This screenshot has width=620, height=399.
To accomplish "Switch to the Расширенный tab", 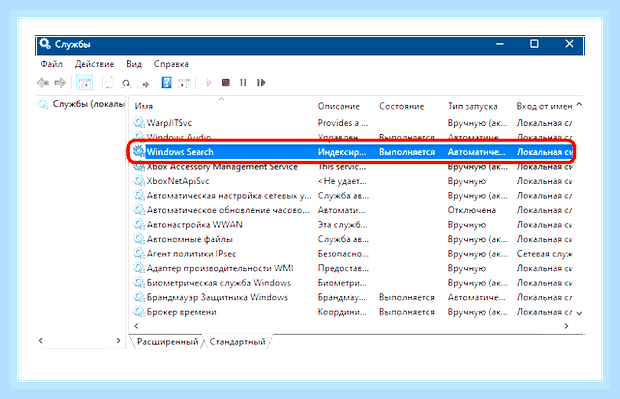I will click(167, 342).
